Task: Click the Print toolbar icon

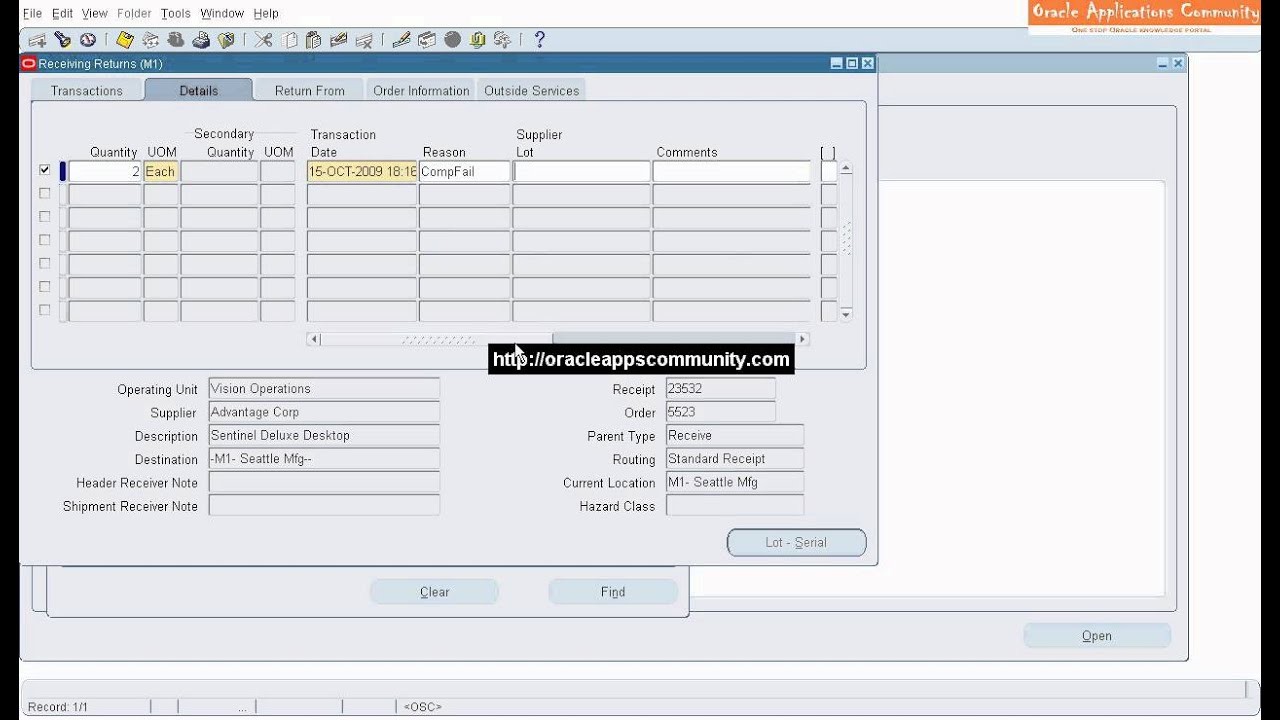Action: pyautogui.click(x=201, y=40)
